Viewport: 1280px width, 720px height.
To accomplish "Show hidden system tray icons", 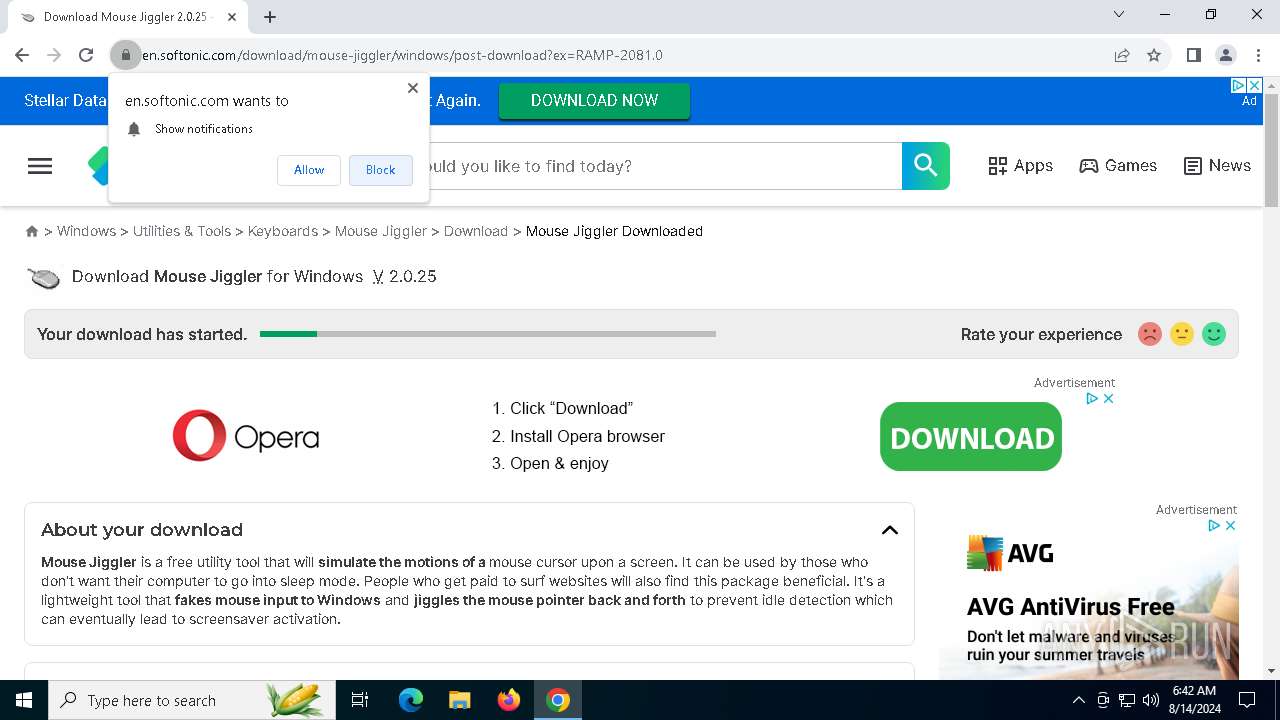I will [x=1078, y=700].
